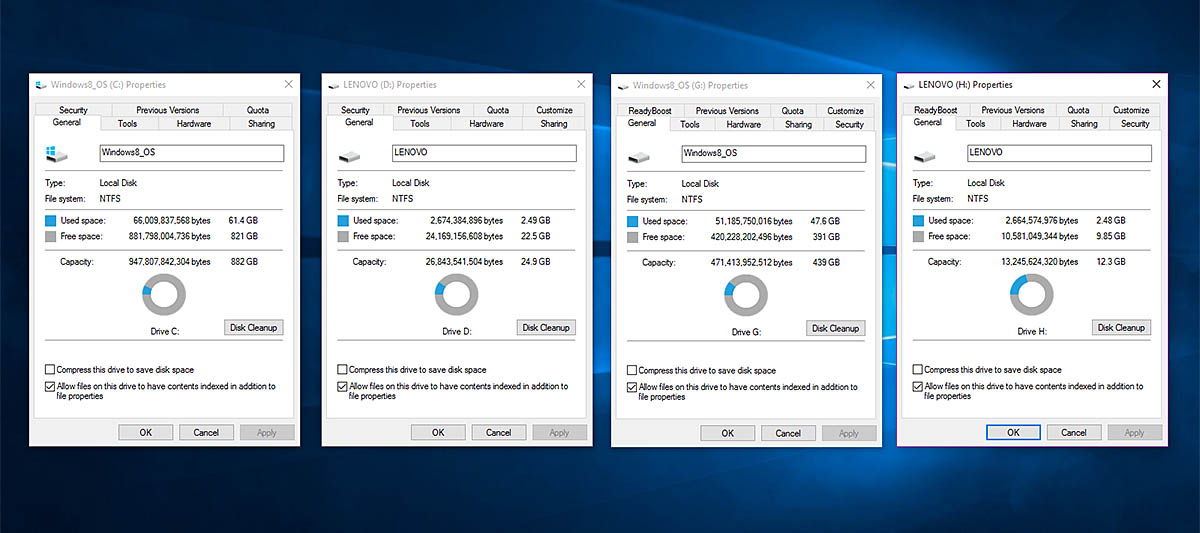The width and height of the screenshot is (1200, 533).
Task: Click title bar icon of Windows8_OS (C:) Properties
Action: click(x=40, y=86)
